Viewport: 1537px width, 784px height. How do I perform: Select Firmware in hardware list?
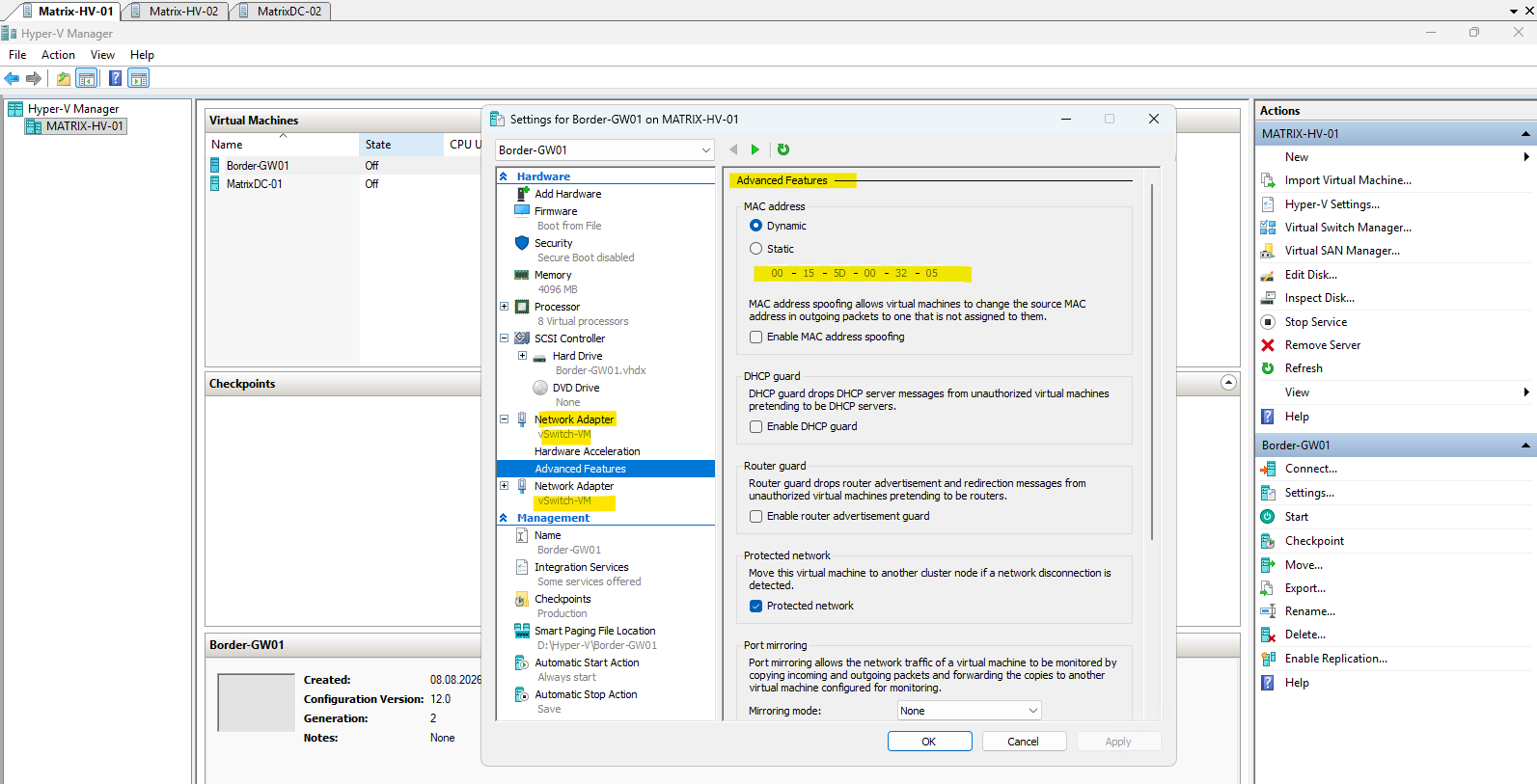[556, 211]
